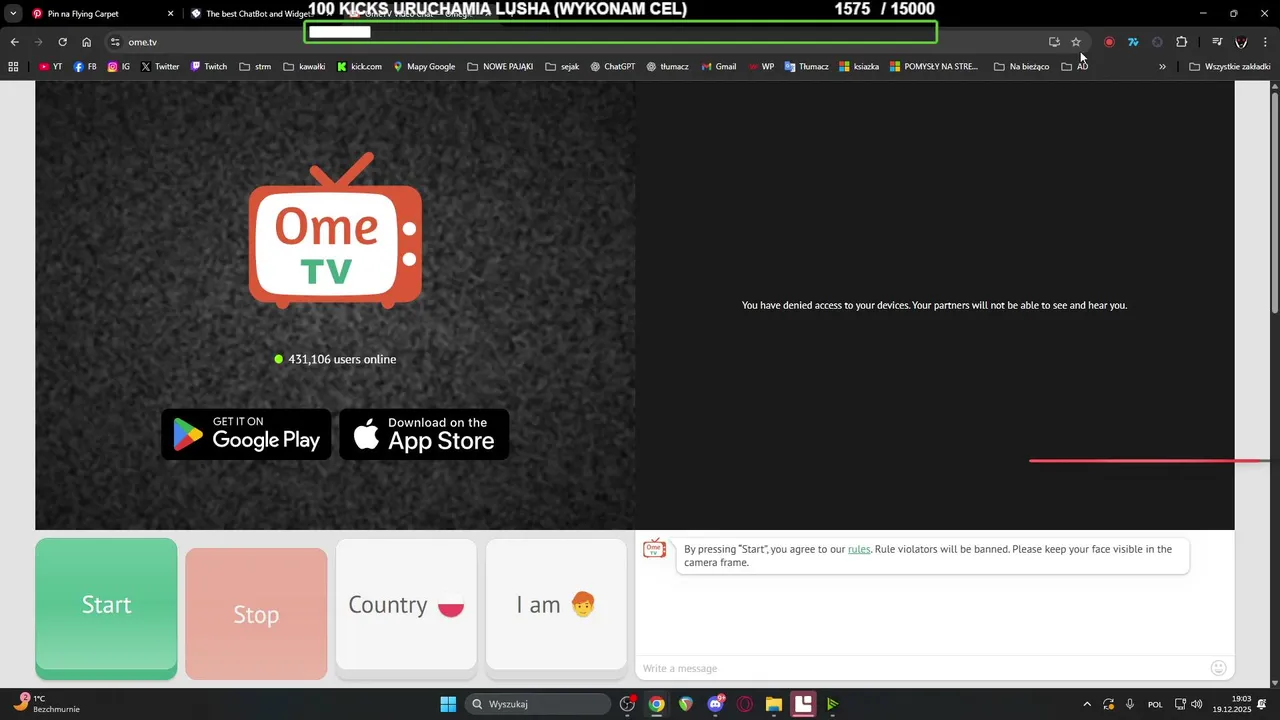This screenshot has width=1280, height=720.
Task: Open the Twitch bookmark
Action: pos(208,67)
